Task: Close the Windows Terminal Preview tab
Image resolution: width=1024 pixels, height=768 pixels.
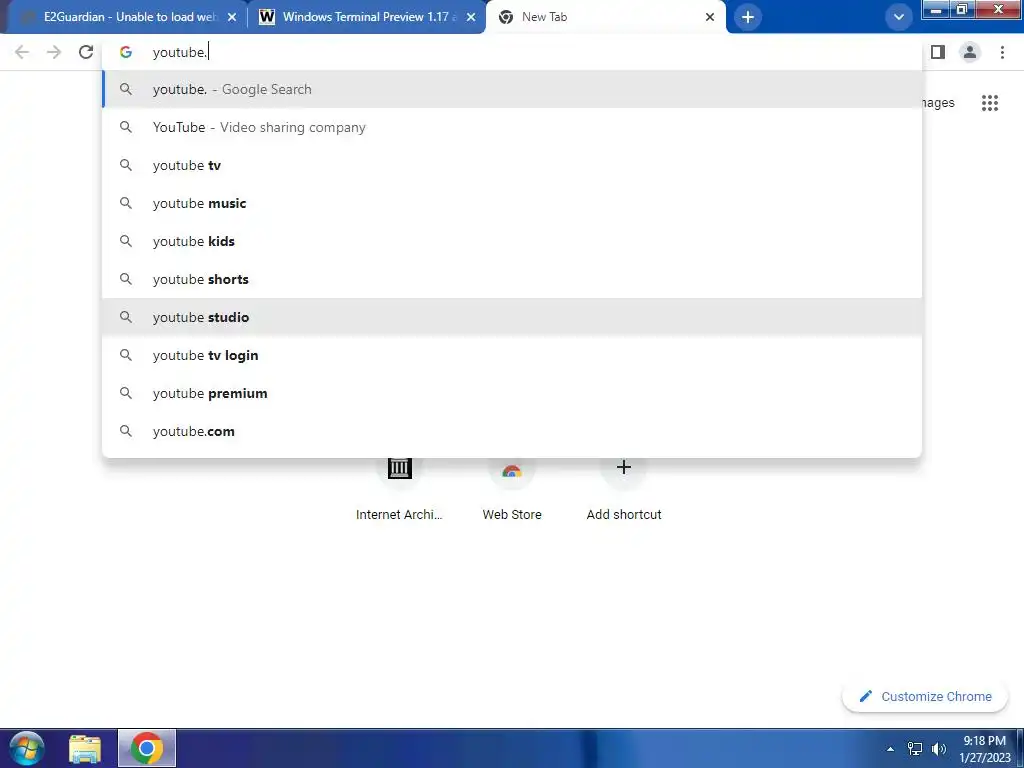Action: (471, 18)
